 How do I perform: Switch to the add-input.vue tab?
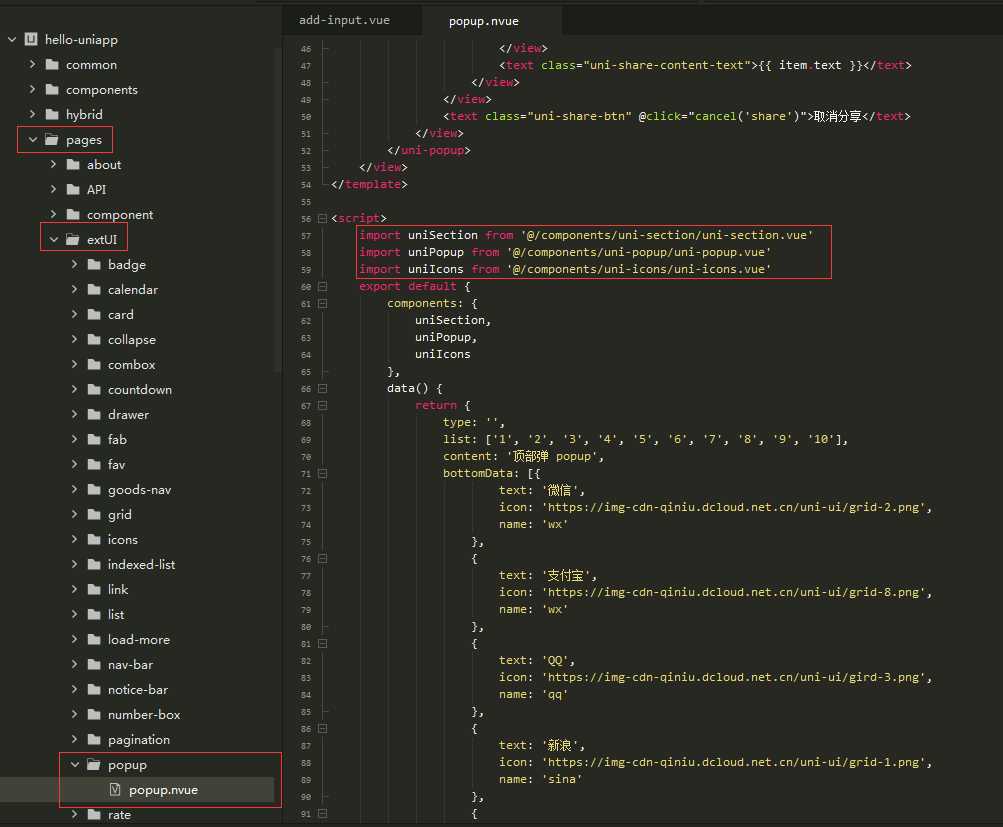344,20
